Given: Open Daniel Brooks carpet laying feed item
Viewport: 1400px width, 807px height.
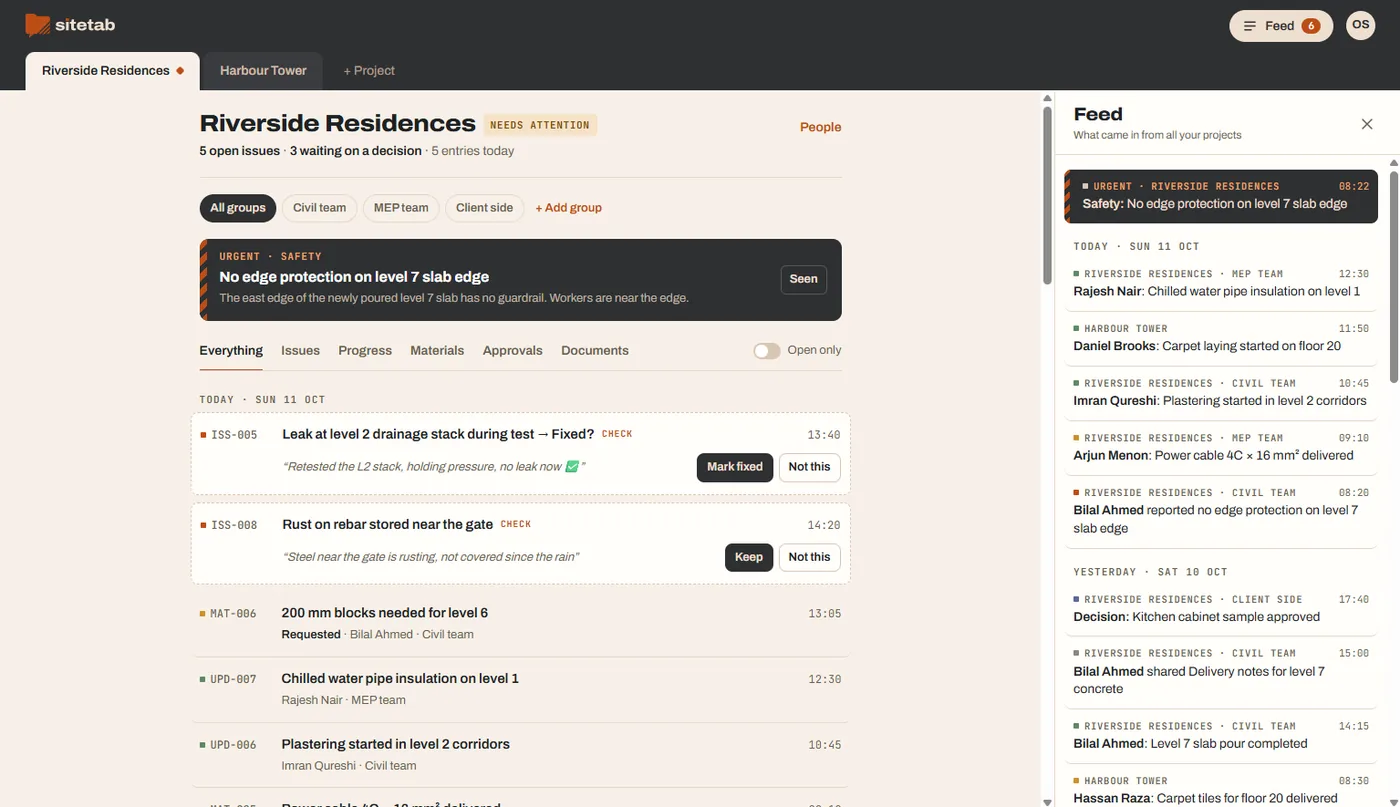Looking at the screenshot, I should (x=1221, y=338).
